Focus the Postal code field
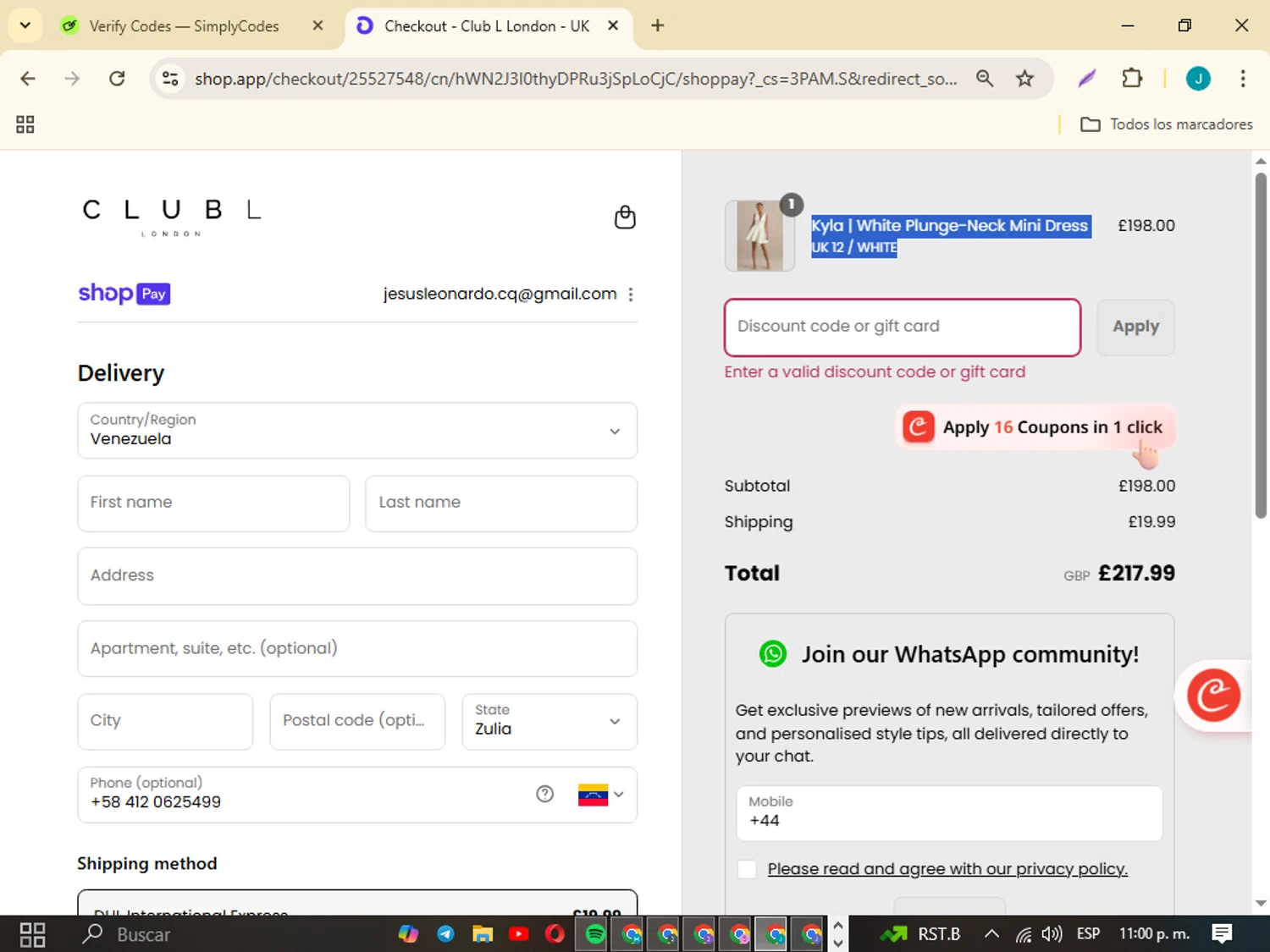 click(357, 722)
